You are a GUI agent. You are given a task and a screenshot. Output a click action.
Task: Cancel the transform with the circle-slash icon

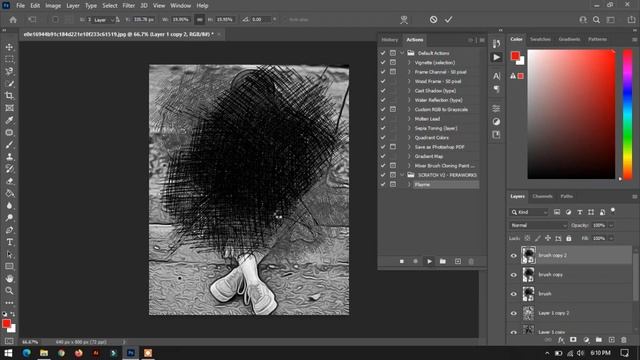[433, 19]
